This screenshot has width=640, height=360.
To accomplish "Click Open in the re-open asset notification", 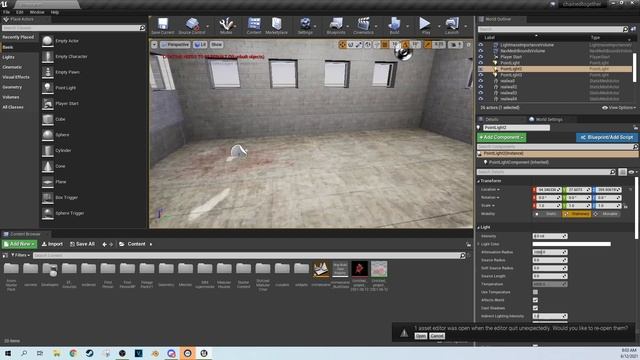I will click(421, 336).
